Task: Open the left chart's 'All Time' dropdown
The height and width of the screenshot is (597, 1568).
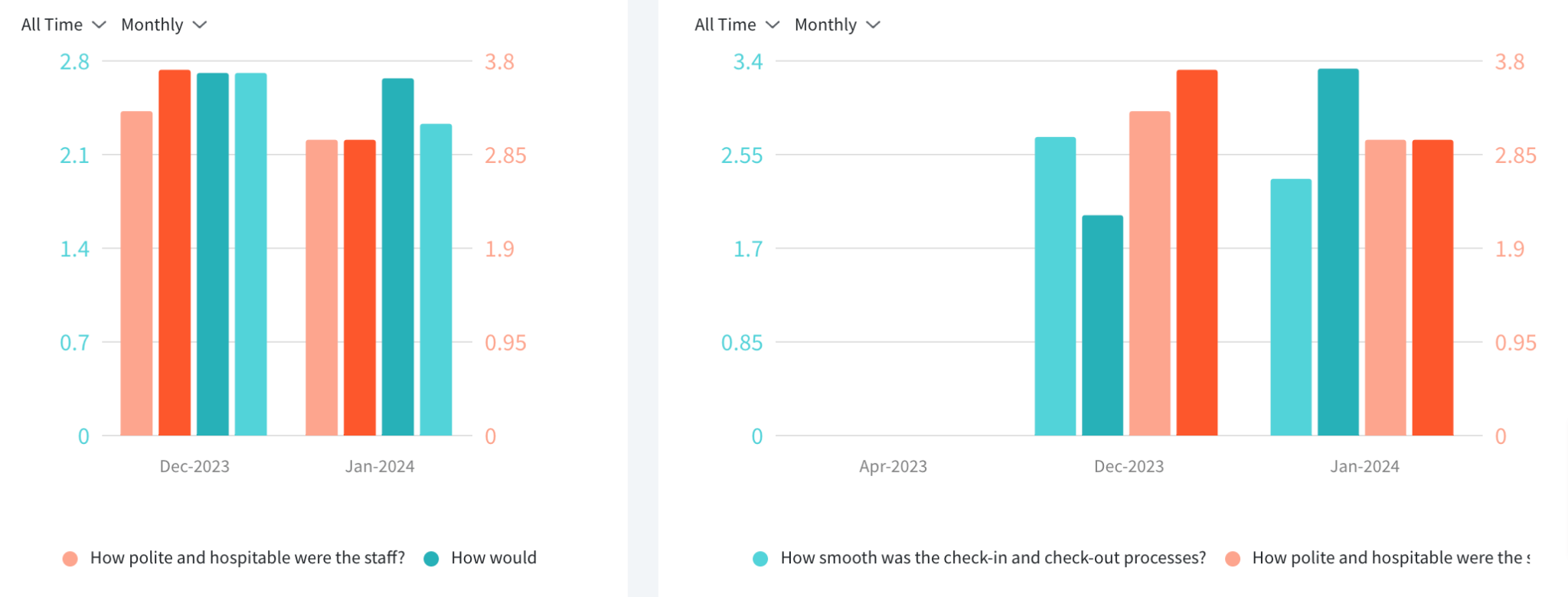Action: coord(62,24)
